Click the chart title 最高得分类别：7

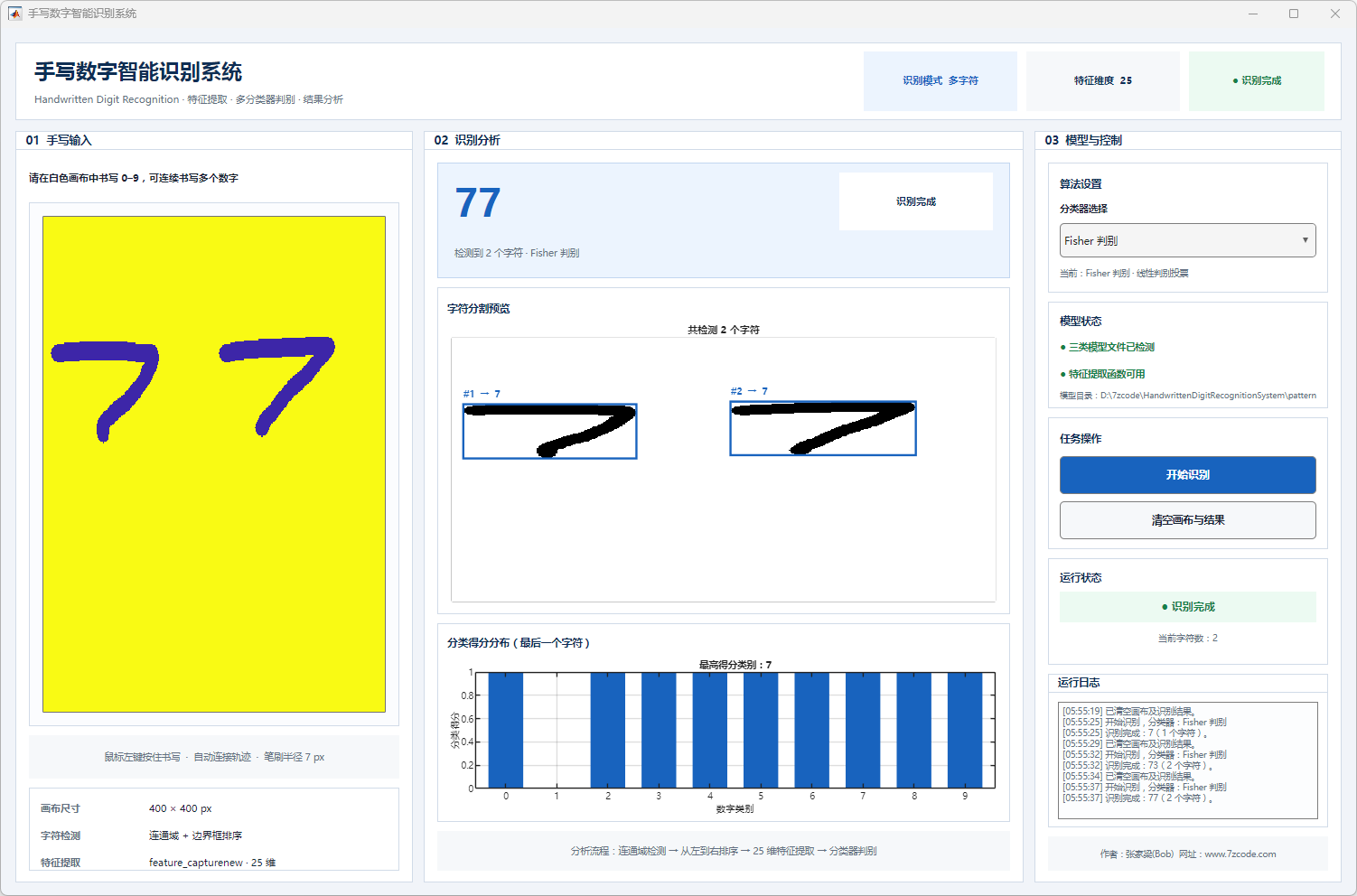point(735,665)
